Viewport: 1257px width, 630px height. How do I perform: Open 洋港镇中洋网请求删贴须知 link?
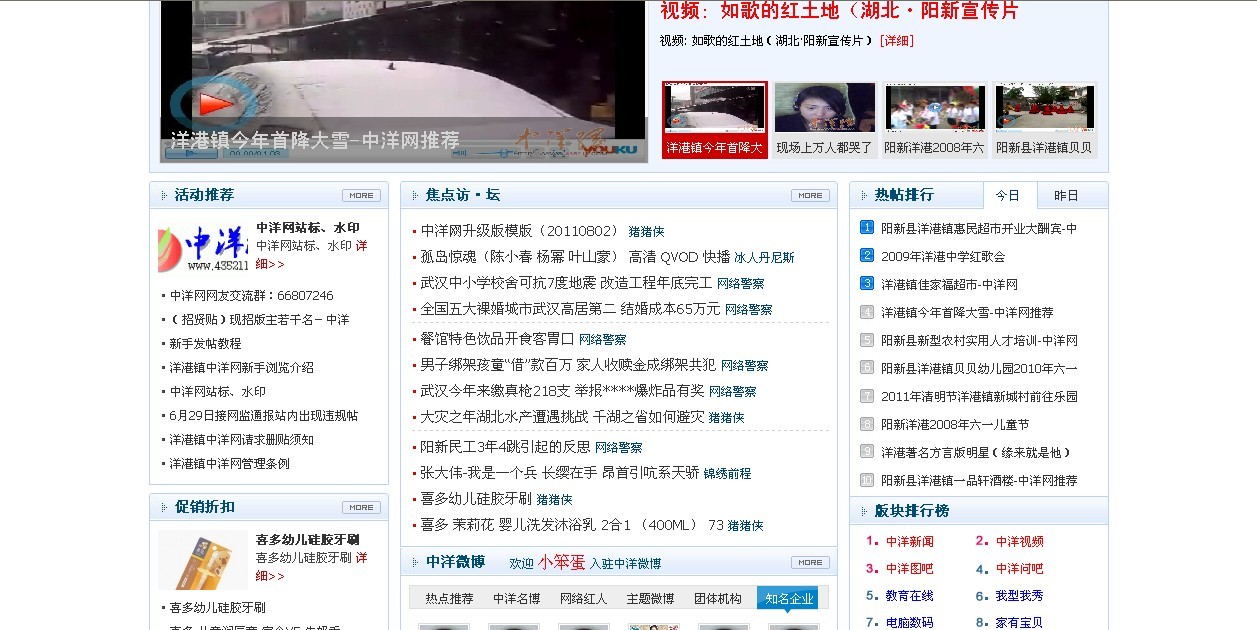click(x=241, y=440)
